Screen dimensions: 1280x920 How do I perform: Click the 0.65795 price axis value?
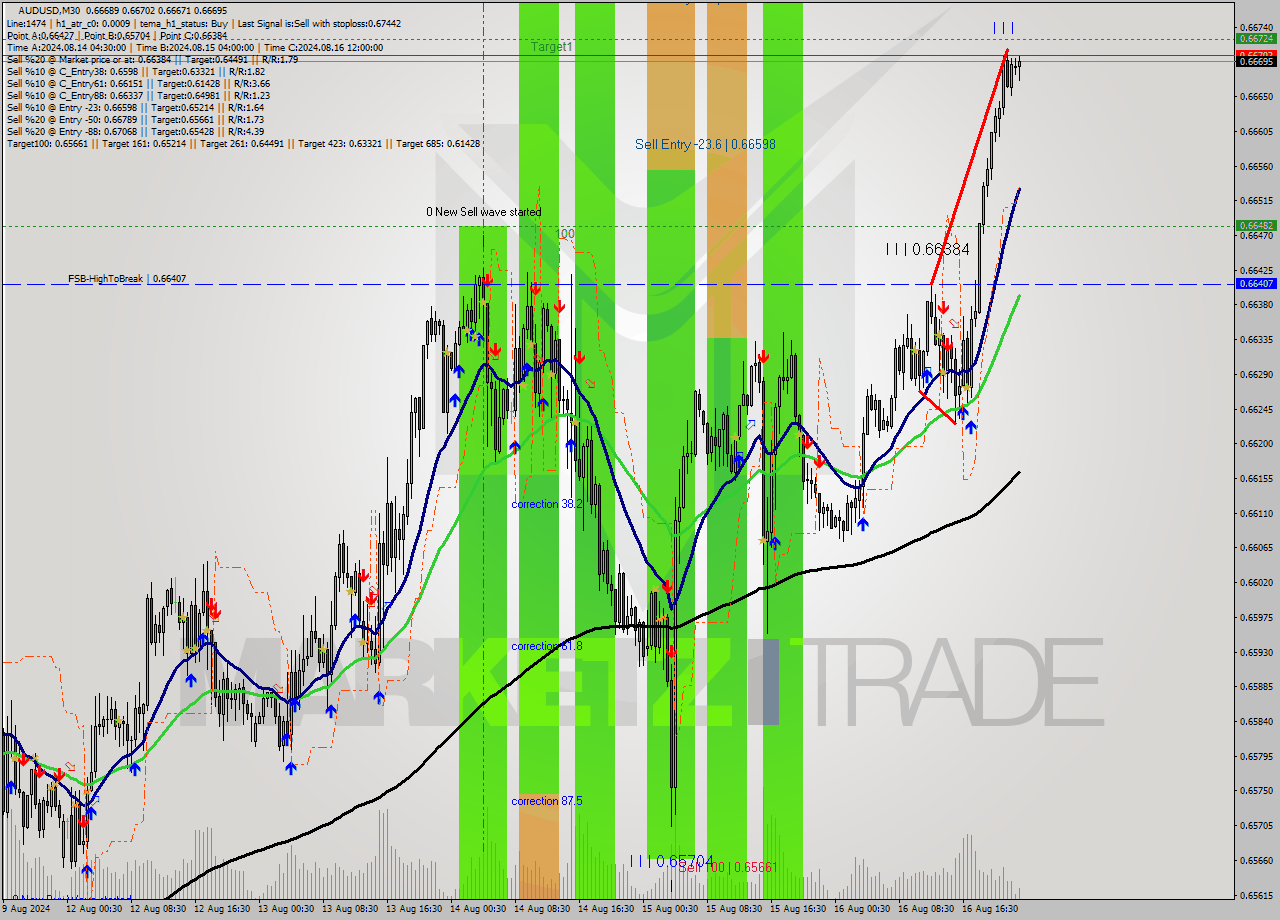(1256, 756)
